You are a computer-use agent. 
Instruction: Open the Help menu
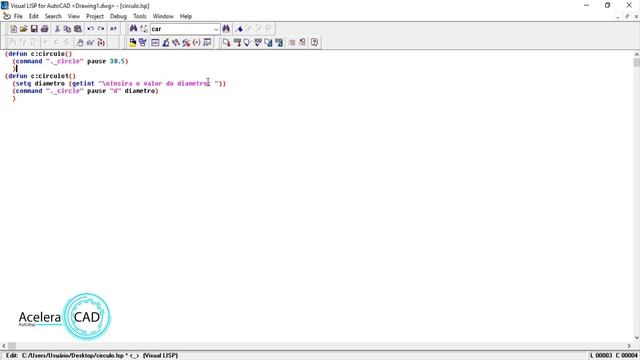(x=186, y=16)
